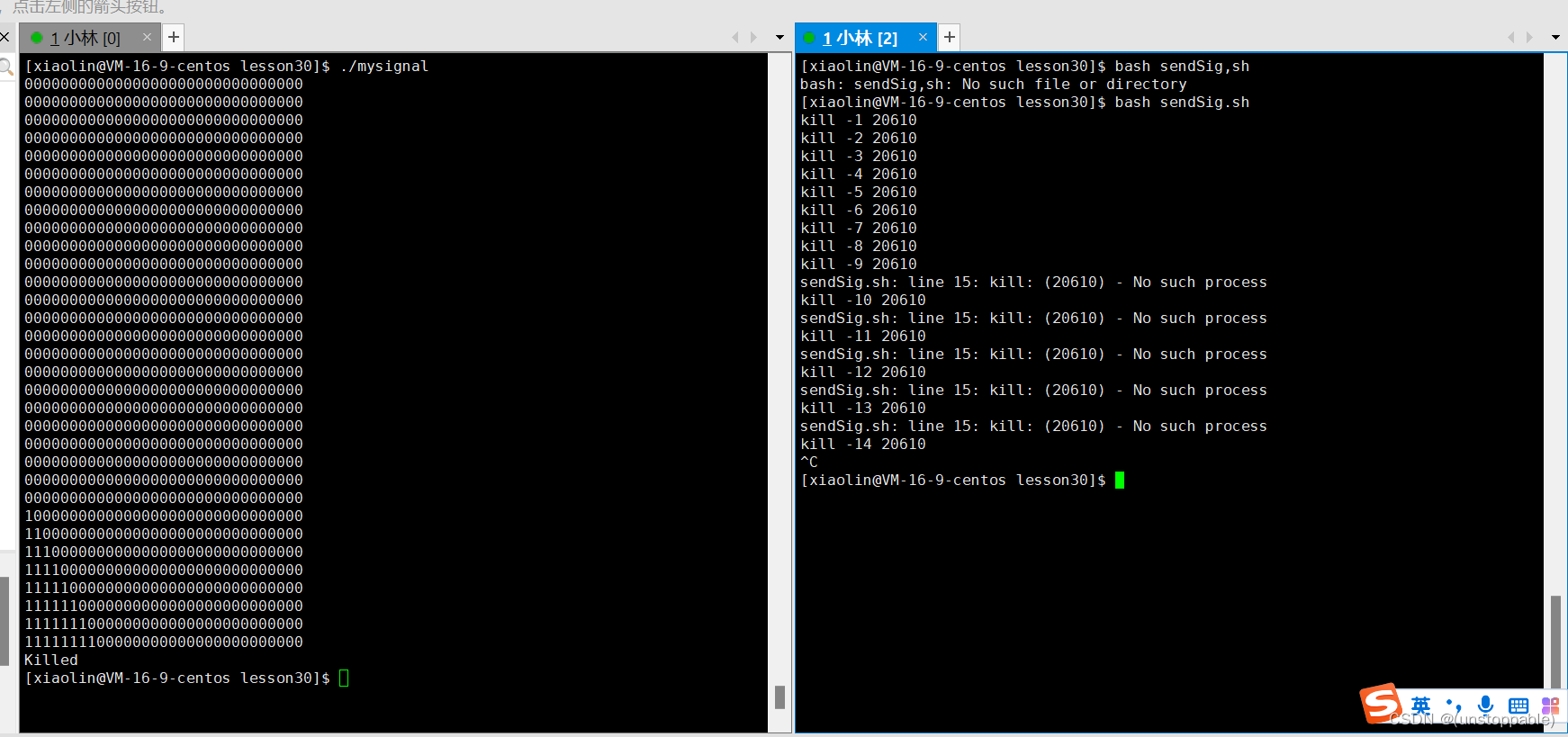Add a new tab beside 小林 [0]
This screenshot has height=737, width=1568.
pos(174,37)
